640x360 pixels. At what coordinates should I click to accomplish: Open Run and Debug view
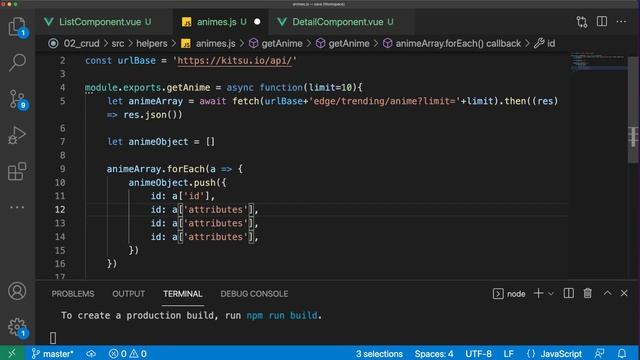(17, 135)
